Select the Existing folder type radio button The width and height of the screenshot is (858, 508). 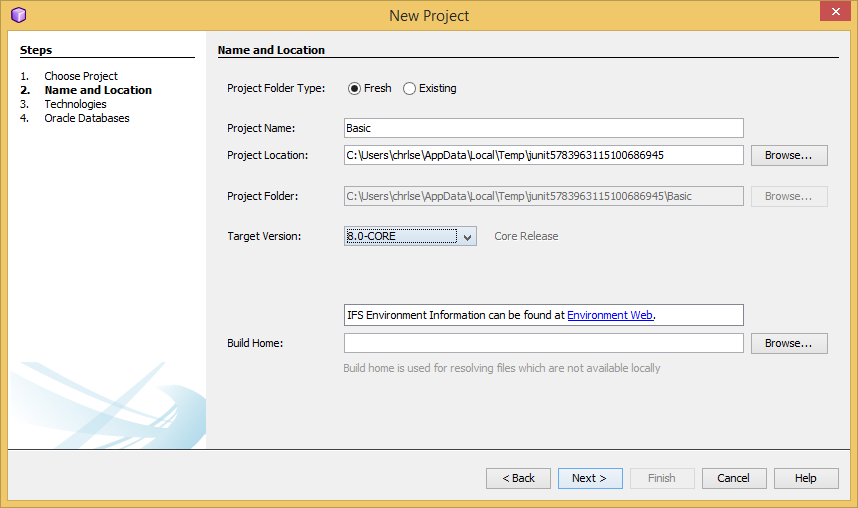(x=409, y=89)
